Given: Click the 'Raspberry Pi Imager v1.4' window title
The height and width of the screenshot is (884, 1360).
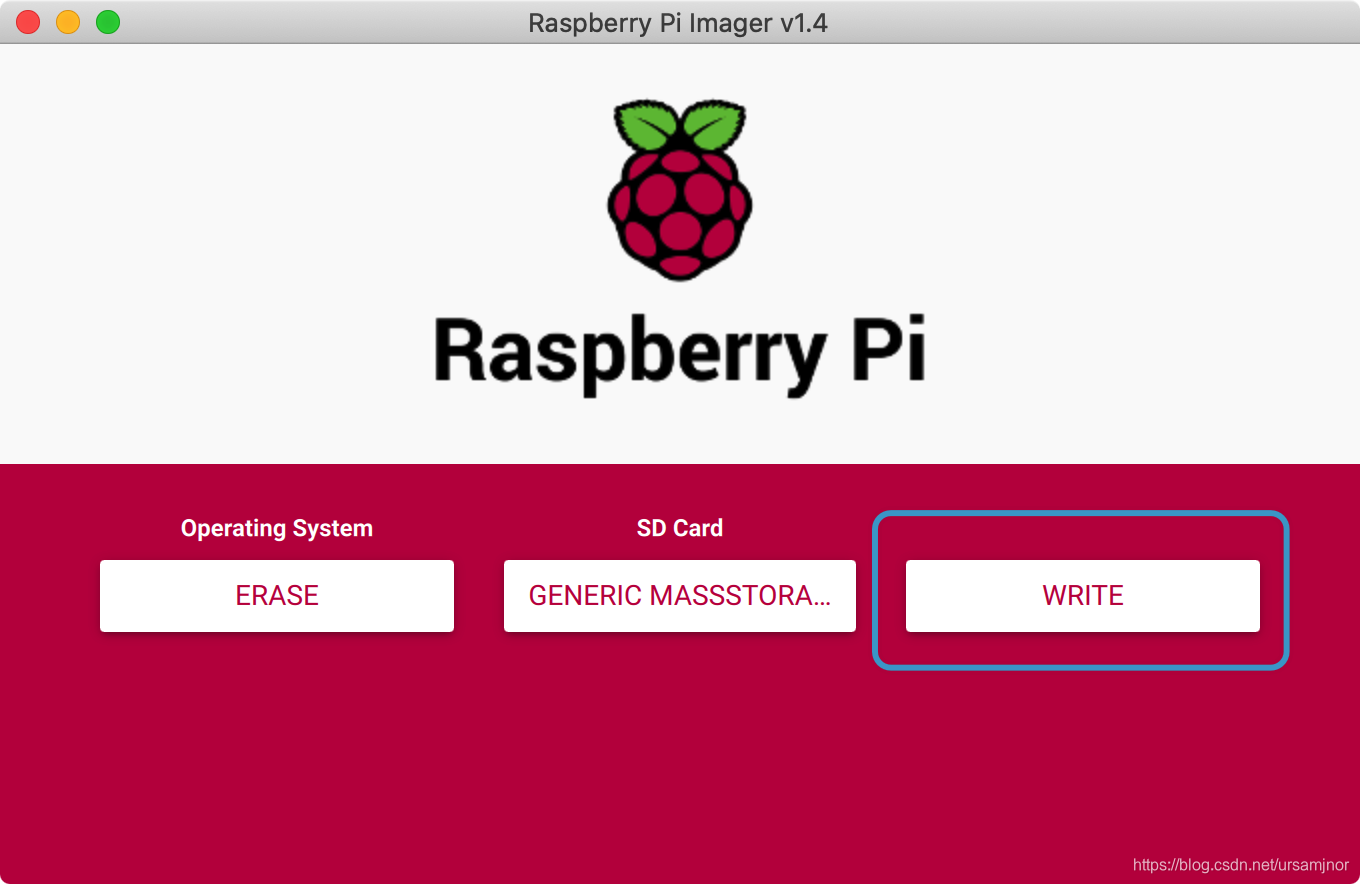Looking at the screenshot, I should coord(678,22).
